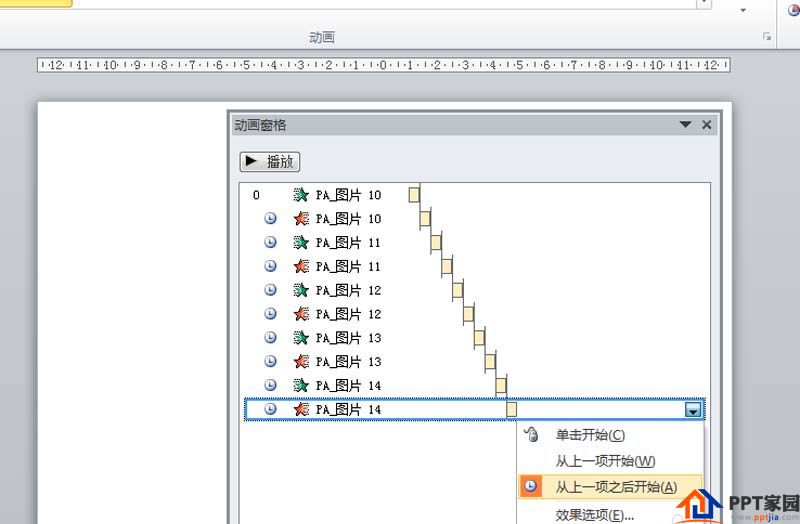The width and height of the screenshot is (800, 524).
Task: Click clock icon beside green-star PA_图片 11 row
Action: (270, 242)
